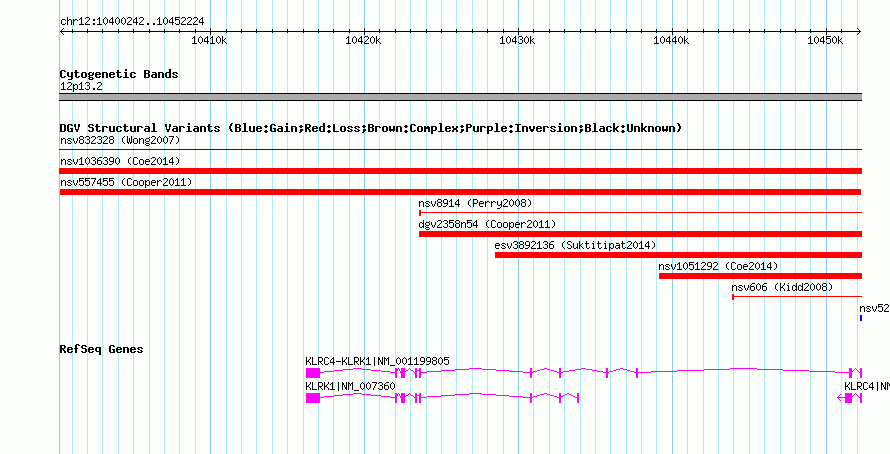Image resolution: width=890 pixels, height=454 pixels.
Task: Select the nsv8914 thin red line
Action: click(640, 213)
